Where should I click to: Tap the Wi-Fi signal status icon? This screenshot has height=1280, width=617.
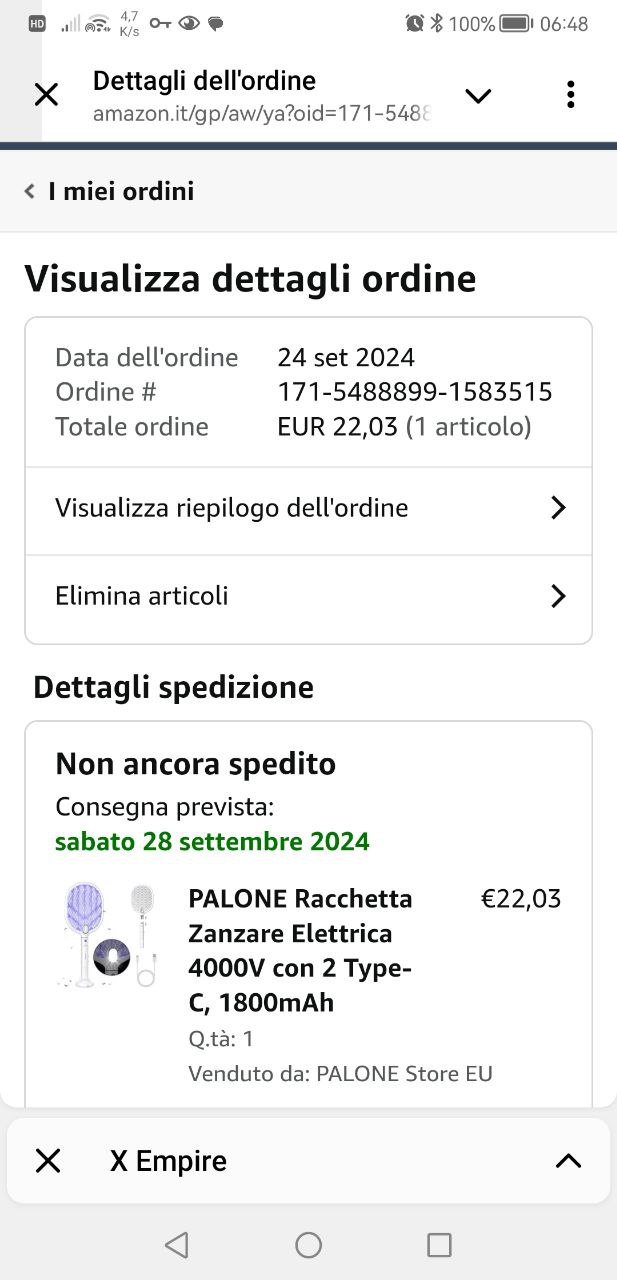(x=98, y=23)
